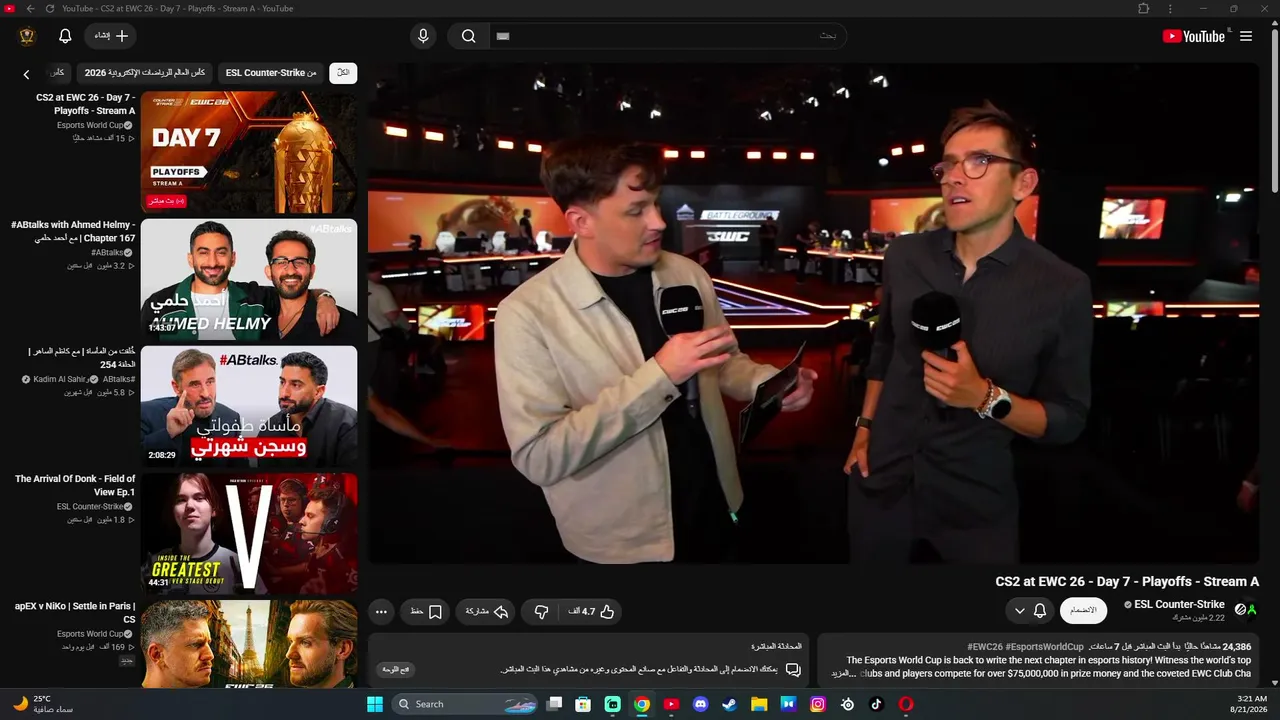This screenshot has width=1280, height=720.
Task: Save the video (حفظ) to playlist
Action: [x=426, y=612]
